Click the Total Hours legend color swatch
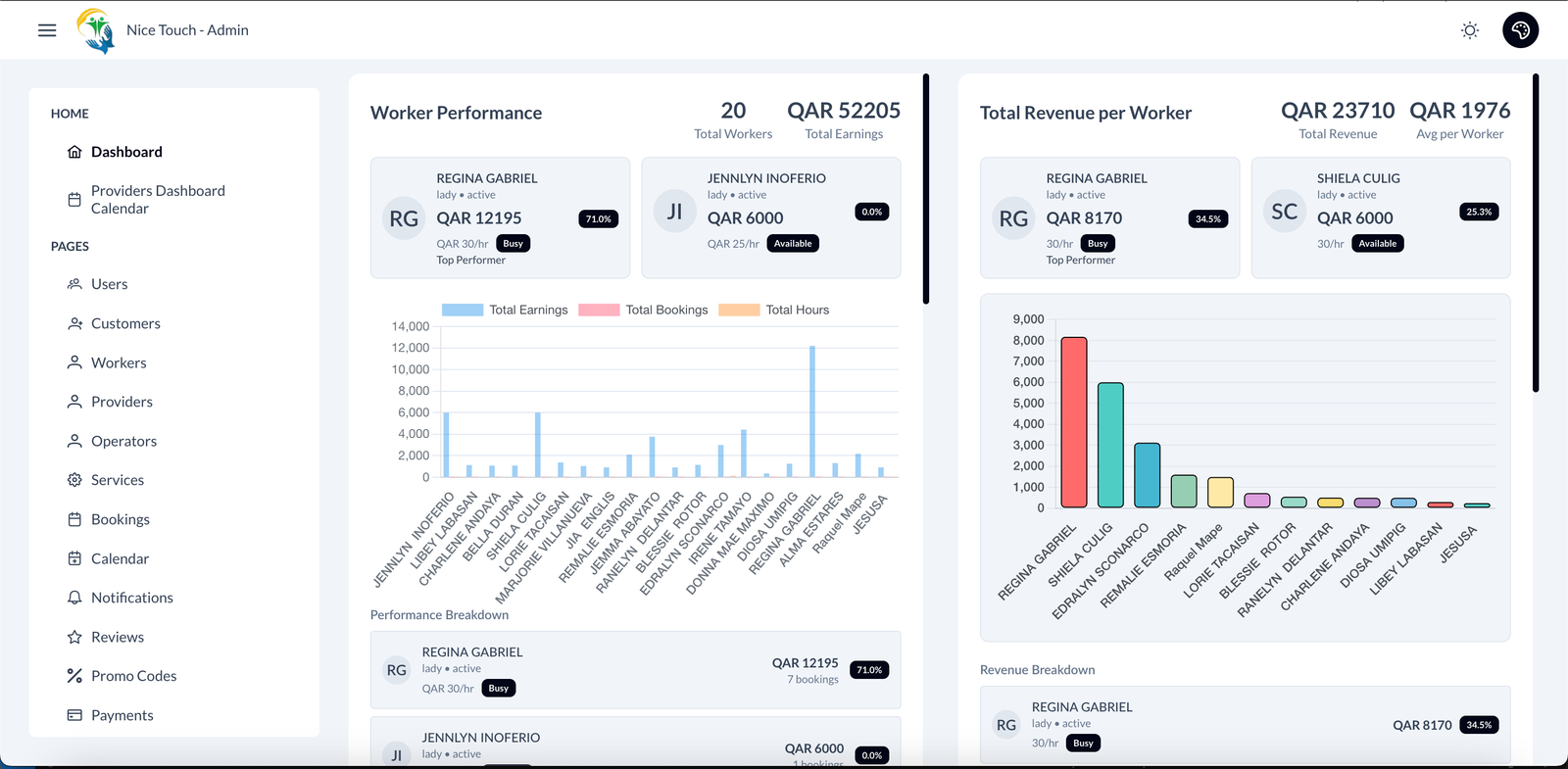 click(739, 310)
